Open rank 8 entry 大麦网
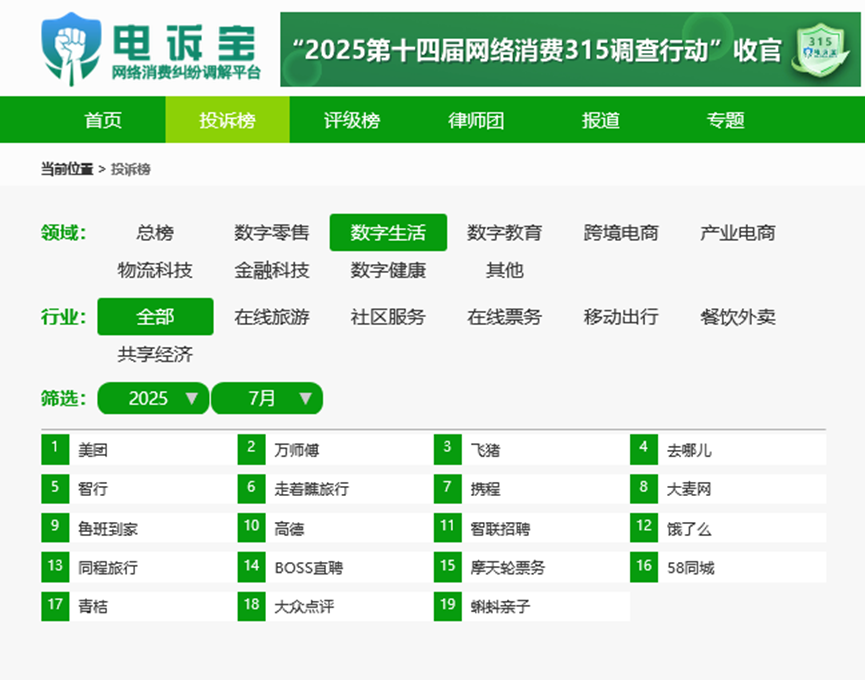Screen dimensions: 865x680 coord(728,489)
